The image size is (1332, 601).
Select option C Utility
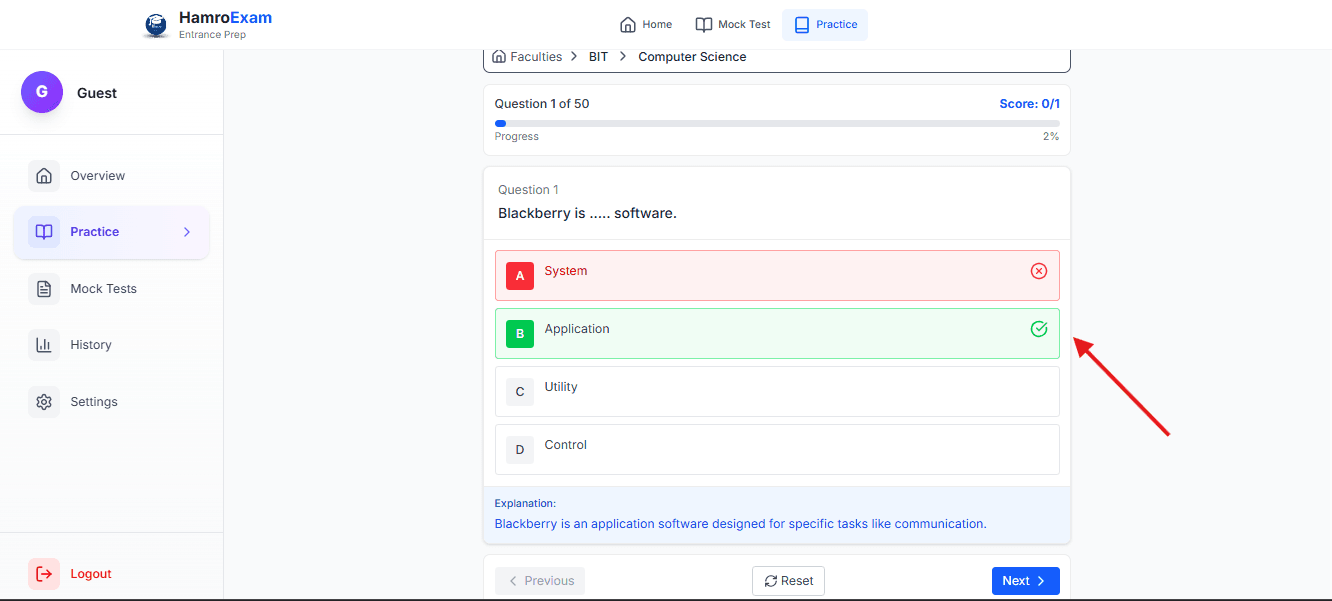[x=776, y=391]
